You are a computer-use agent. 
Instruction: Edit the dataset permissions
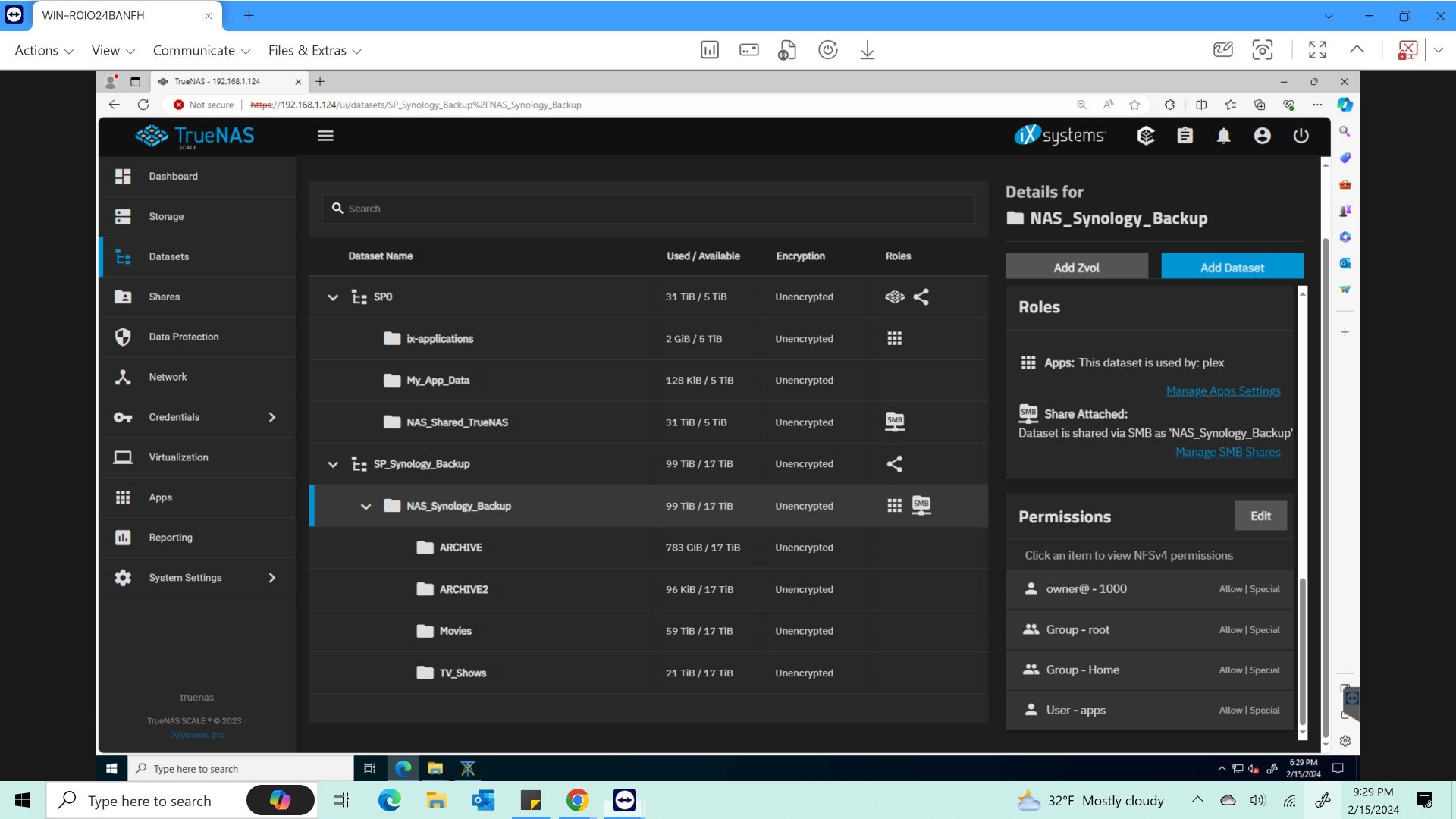click(x=1260, y=516)
